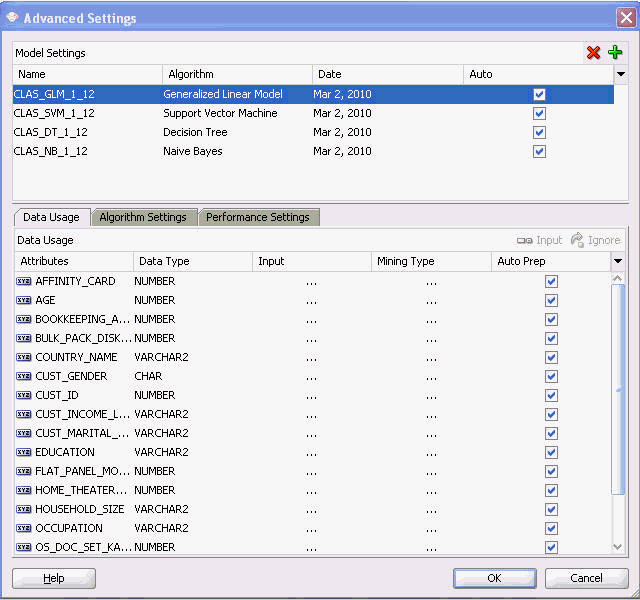Click the Ignore arrow icon in Data Usage
The image size is (640, 600).
coord(577,240)
